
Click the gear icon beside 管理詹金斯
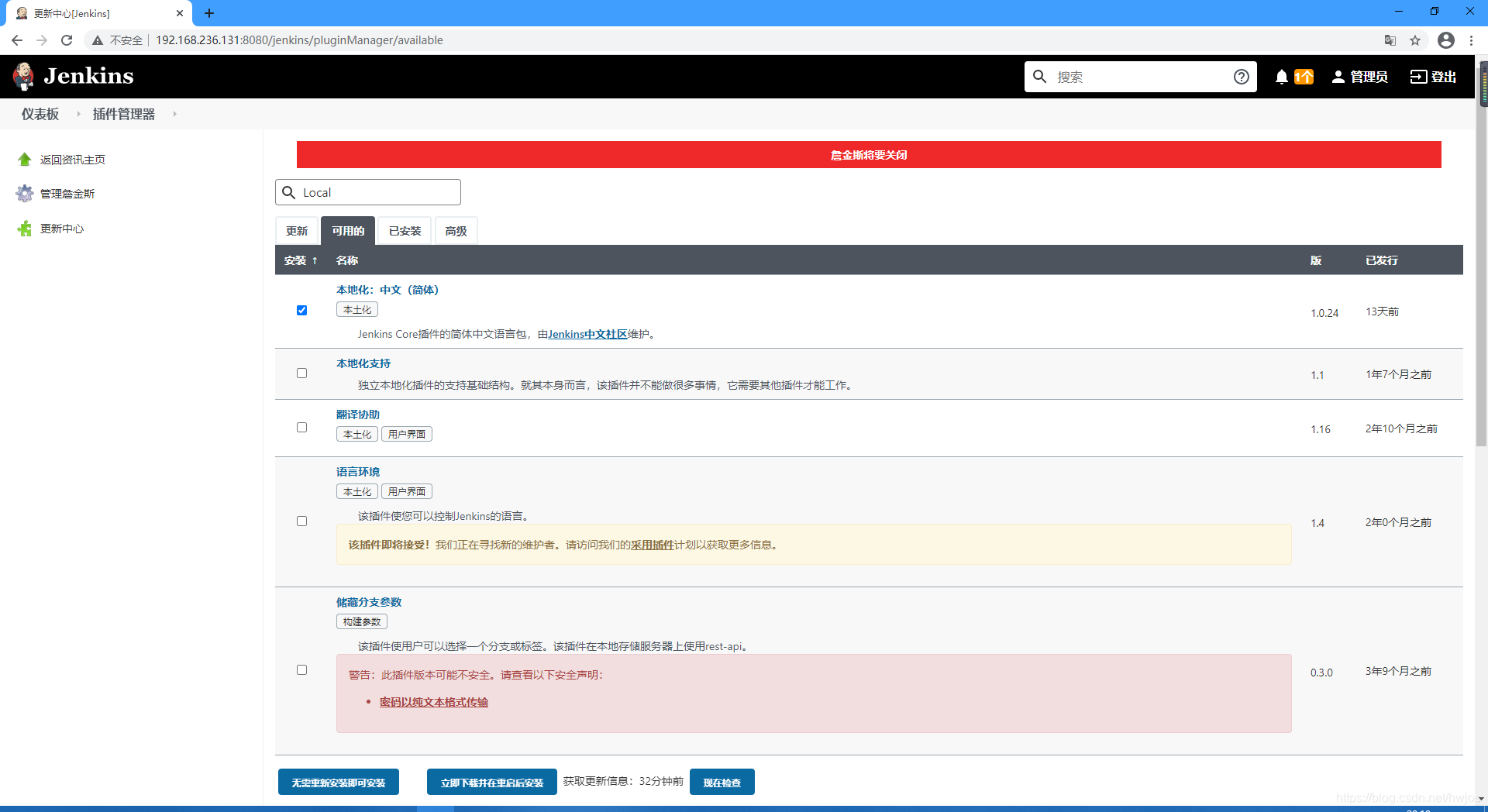click(25, 194)
